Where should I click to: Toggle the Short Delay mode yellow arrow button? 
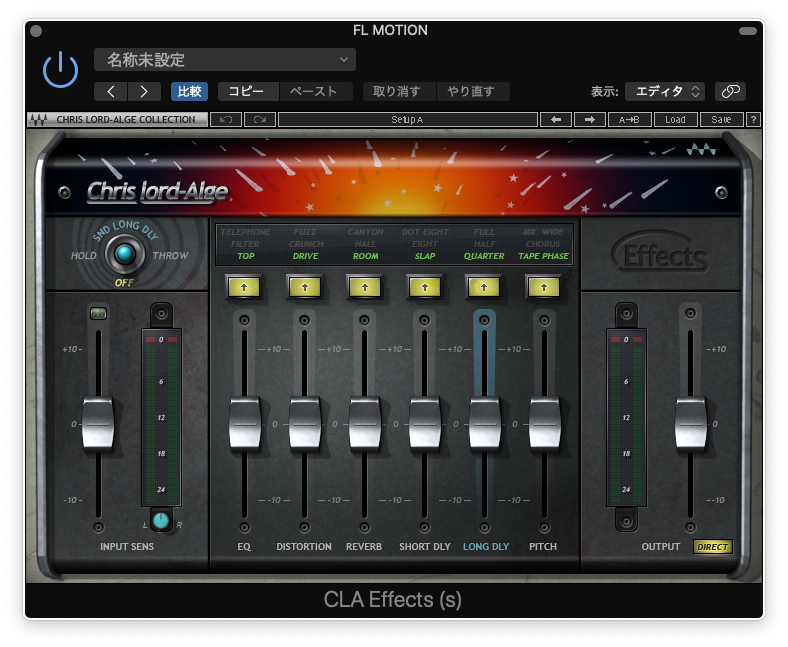pos(425,288)
